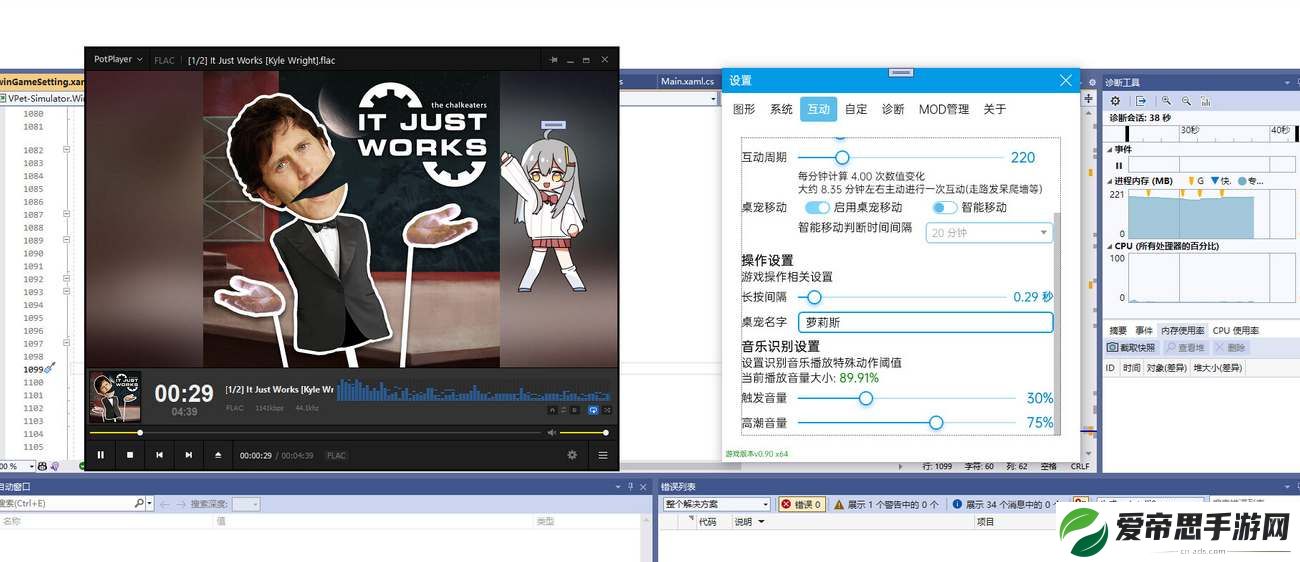Toggle the 错误 0 filter button
Viewport: 1300px width, 562px height.
800,504
